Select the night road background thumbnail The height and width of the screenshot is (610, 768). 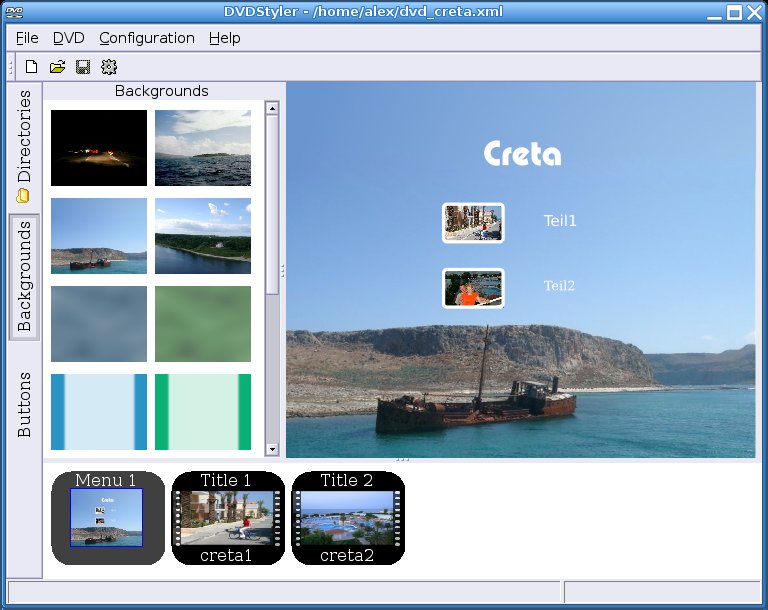pyautogui.click(x=99, y=148)
